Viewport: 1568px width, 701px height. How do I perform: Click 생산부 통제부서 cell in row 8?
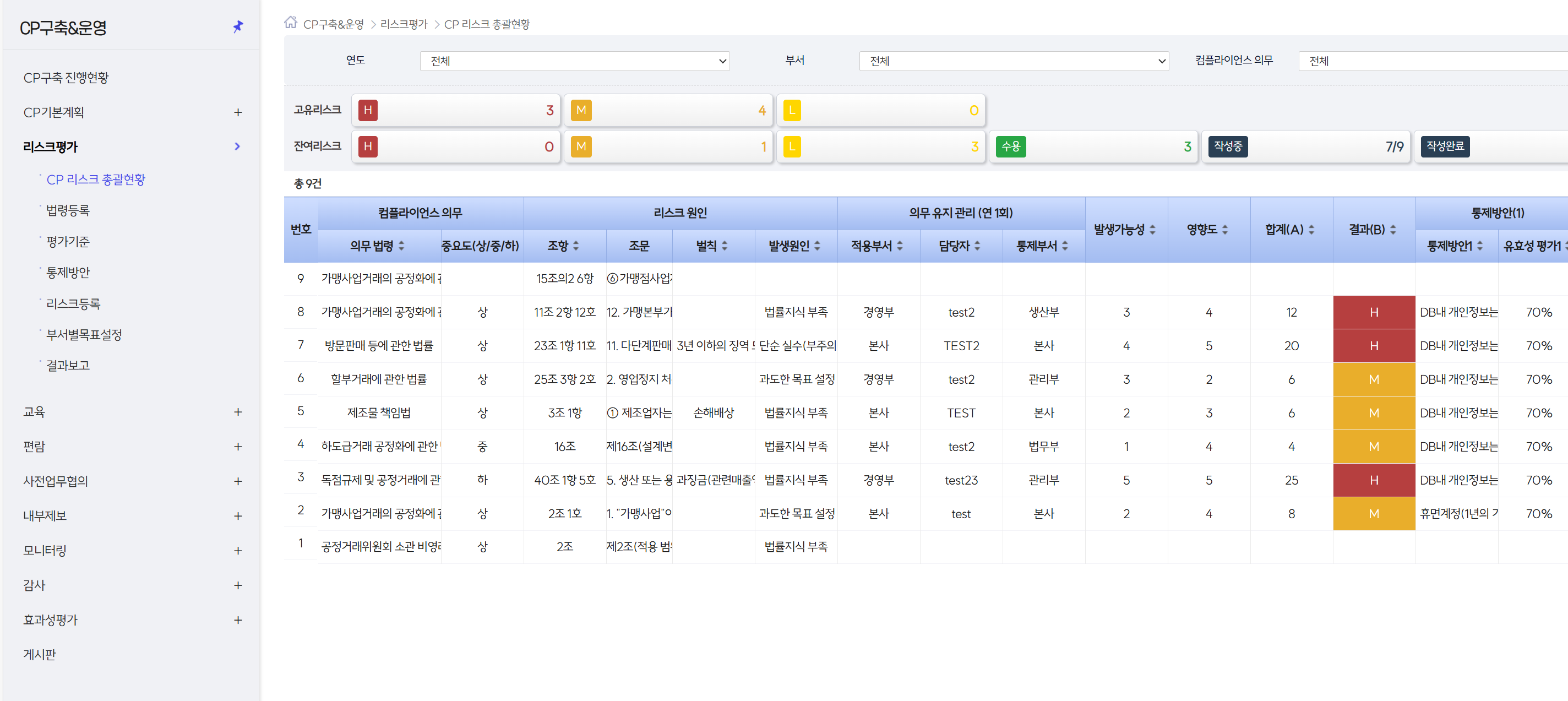tap(1043, 312)
